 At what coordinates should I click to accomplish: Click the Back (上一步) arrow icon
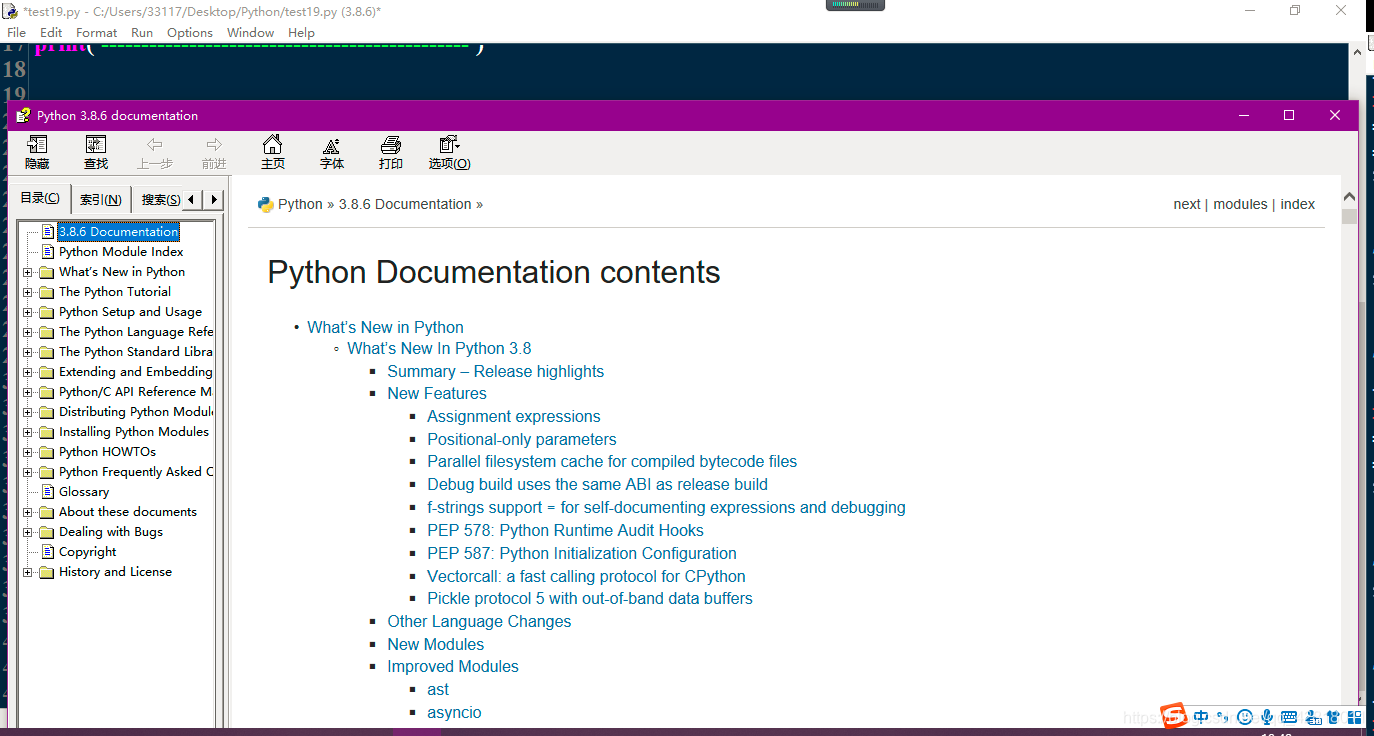155,145
